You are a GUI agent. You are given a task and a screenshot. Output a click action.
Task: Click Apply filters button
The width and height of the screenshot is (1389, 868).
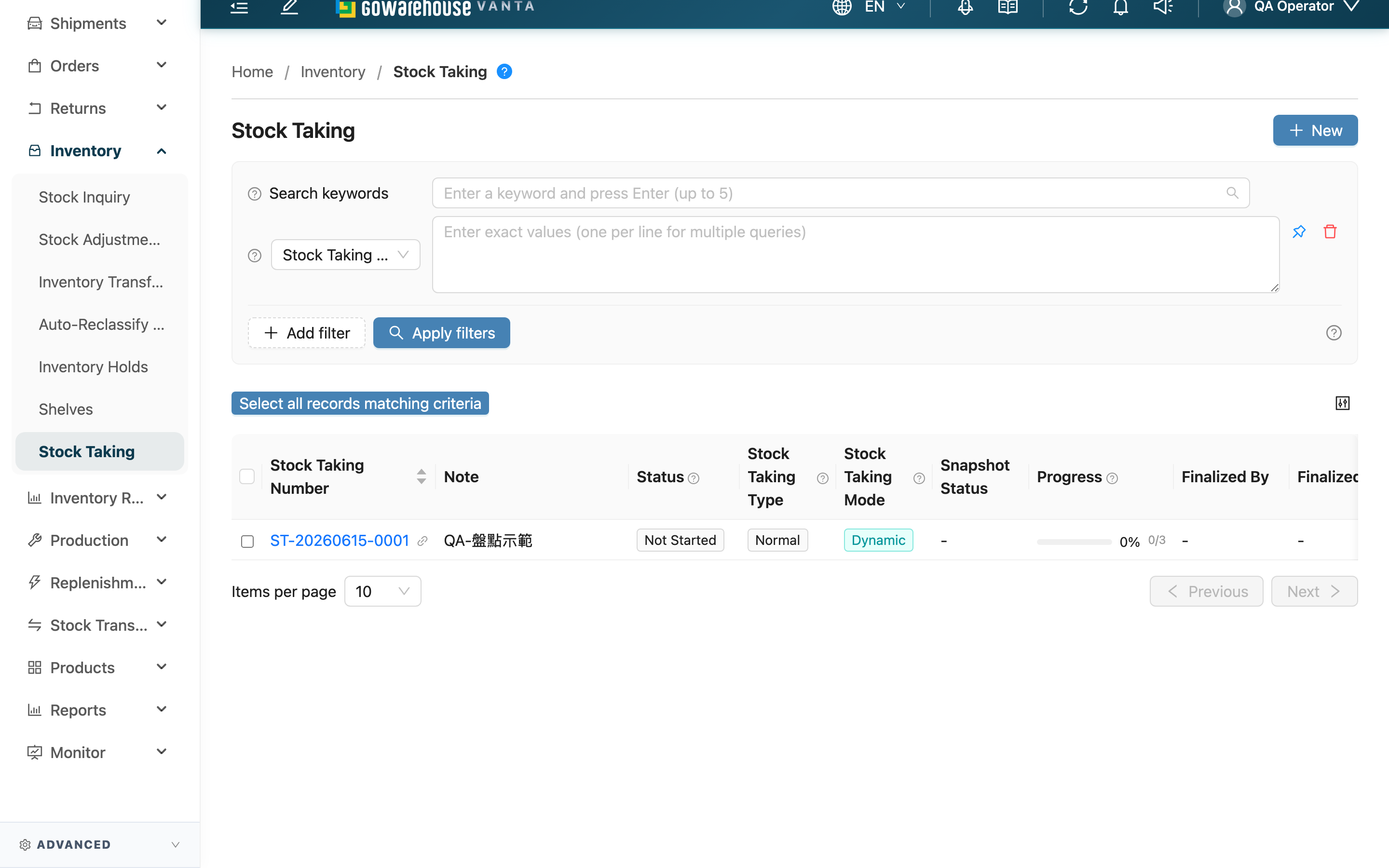(x=441, y=333)
